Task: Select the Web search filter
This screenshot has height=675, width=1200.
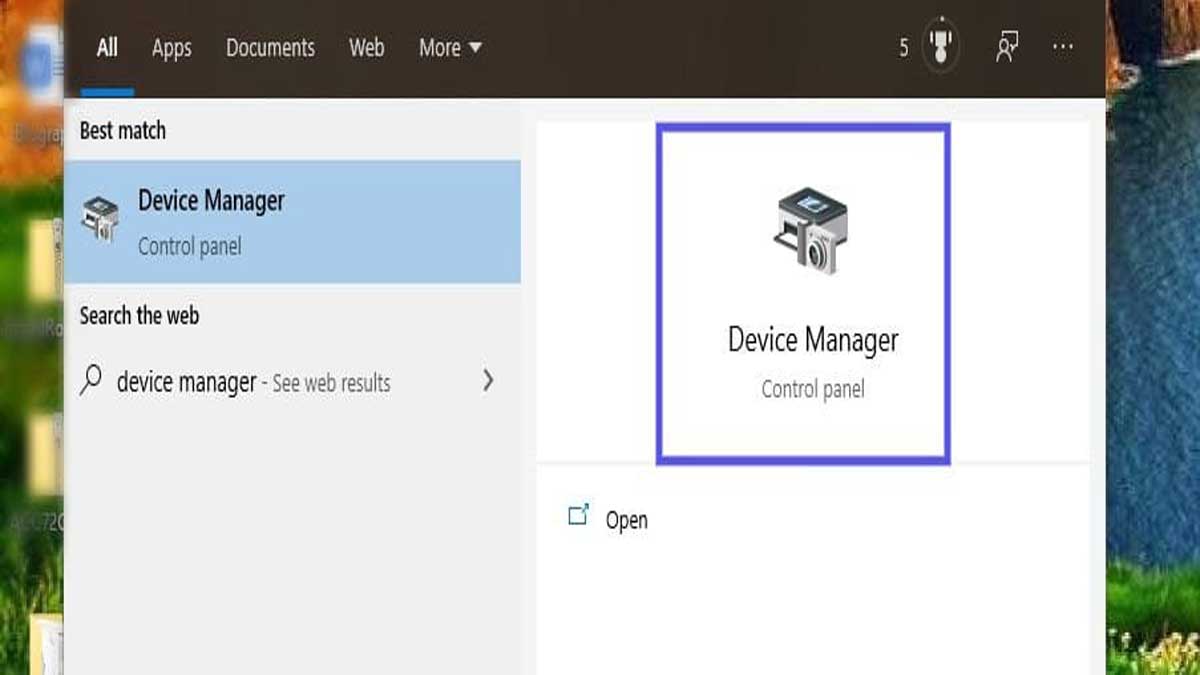Action: (366, 47)
